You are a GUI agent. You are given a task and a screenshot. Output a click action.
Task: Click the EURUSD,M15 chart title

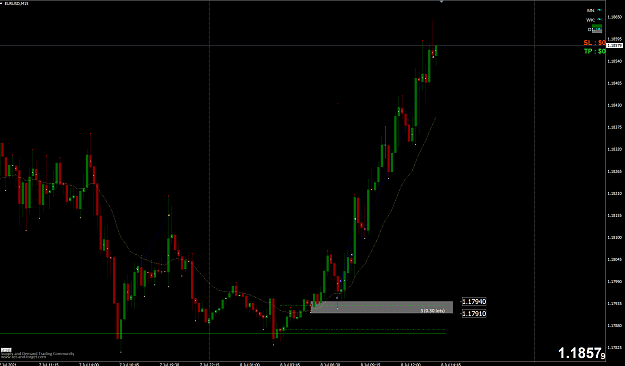tap(16, 3)
